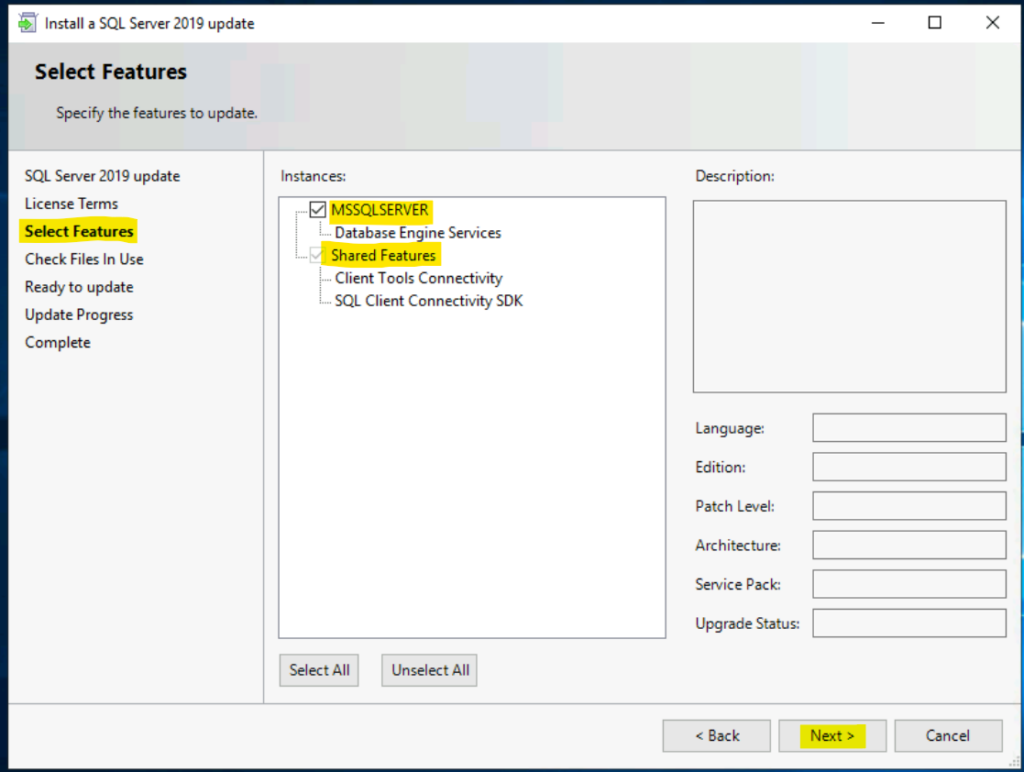Go to previous step with Back
Image resolution: width=1024 pixels, height=772 pixels.
[716, 736]
